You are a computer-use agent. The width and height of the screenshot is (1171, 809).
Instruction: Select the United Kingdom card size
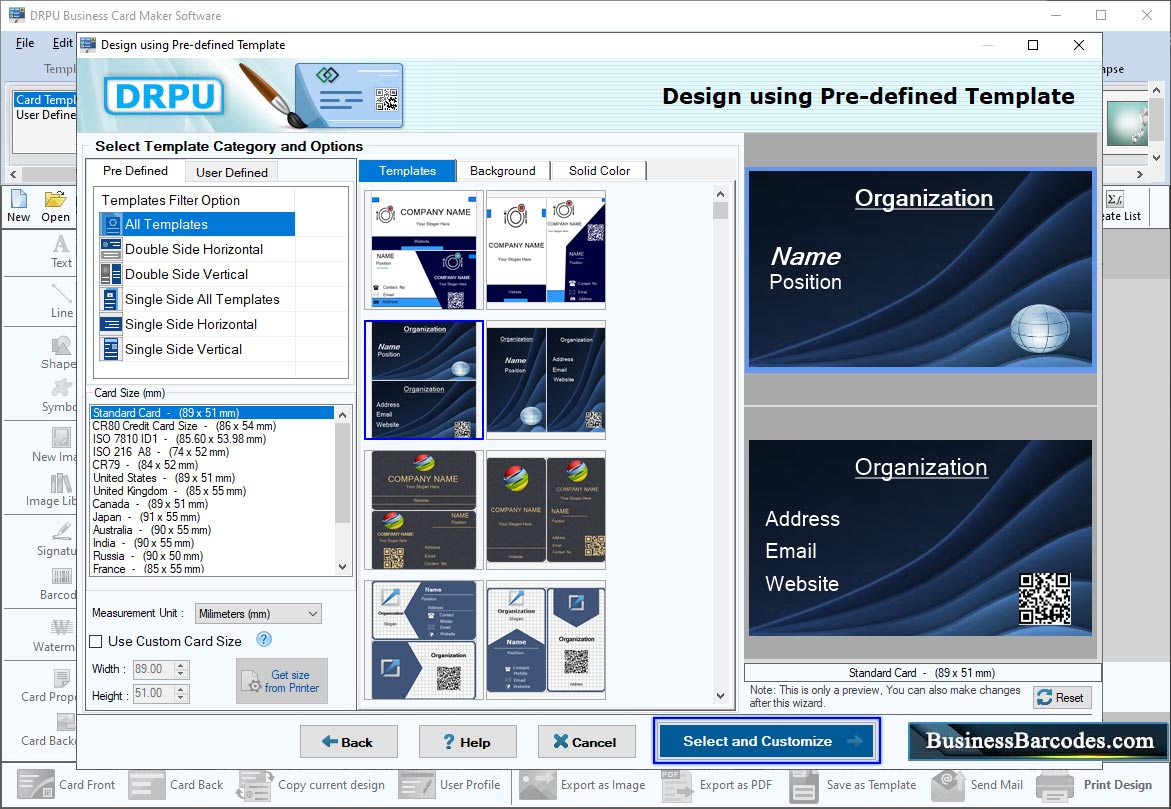pyautogui.click(x=169, y=491)
